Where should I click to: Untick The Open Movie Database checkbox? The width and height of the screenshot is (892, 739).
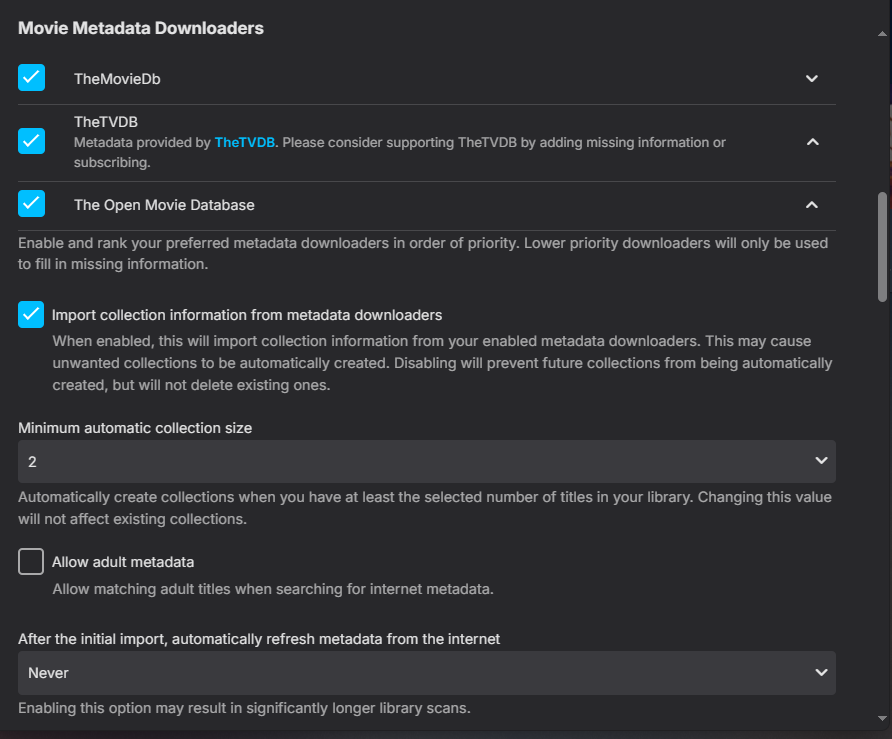click(x=31, y=204)
